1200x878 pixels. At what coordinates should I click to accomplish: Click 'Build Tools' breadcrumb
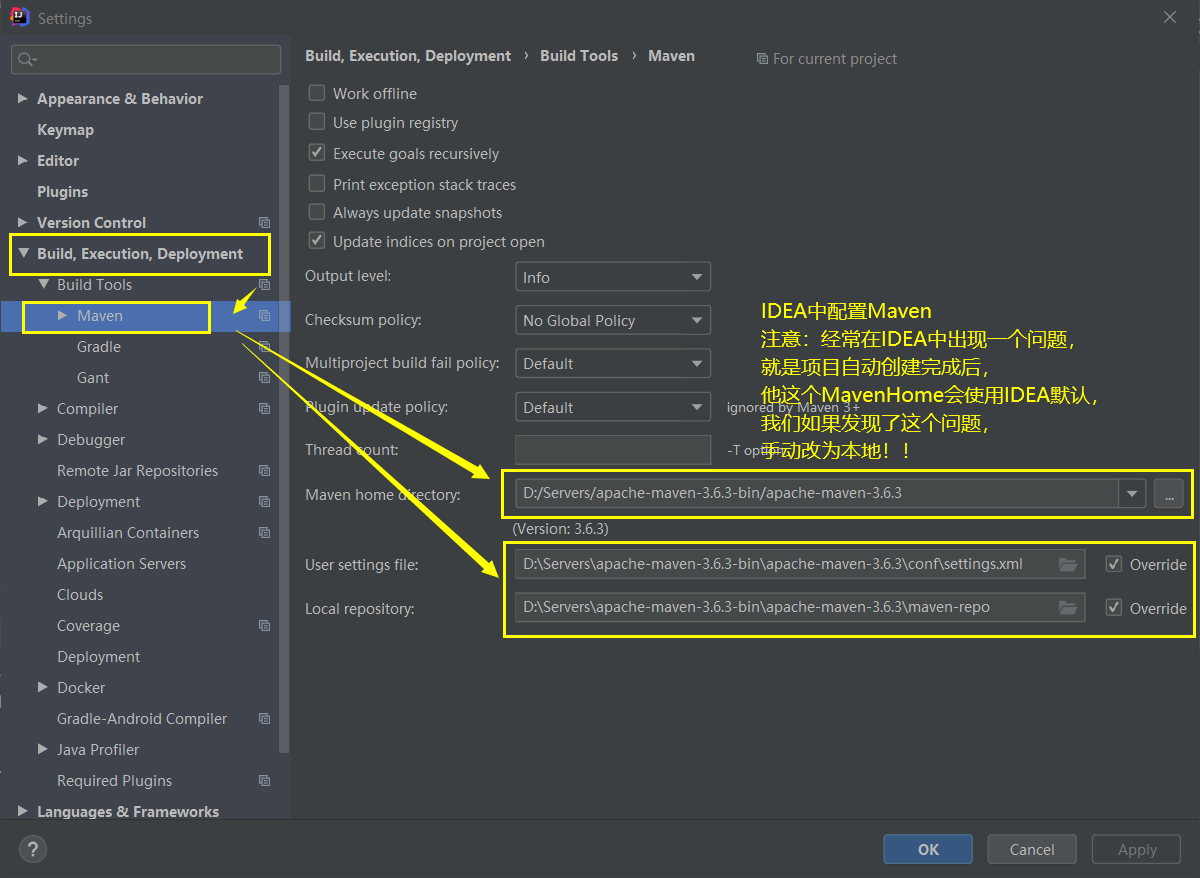(x=579, y=56)
